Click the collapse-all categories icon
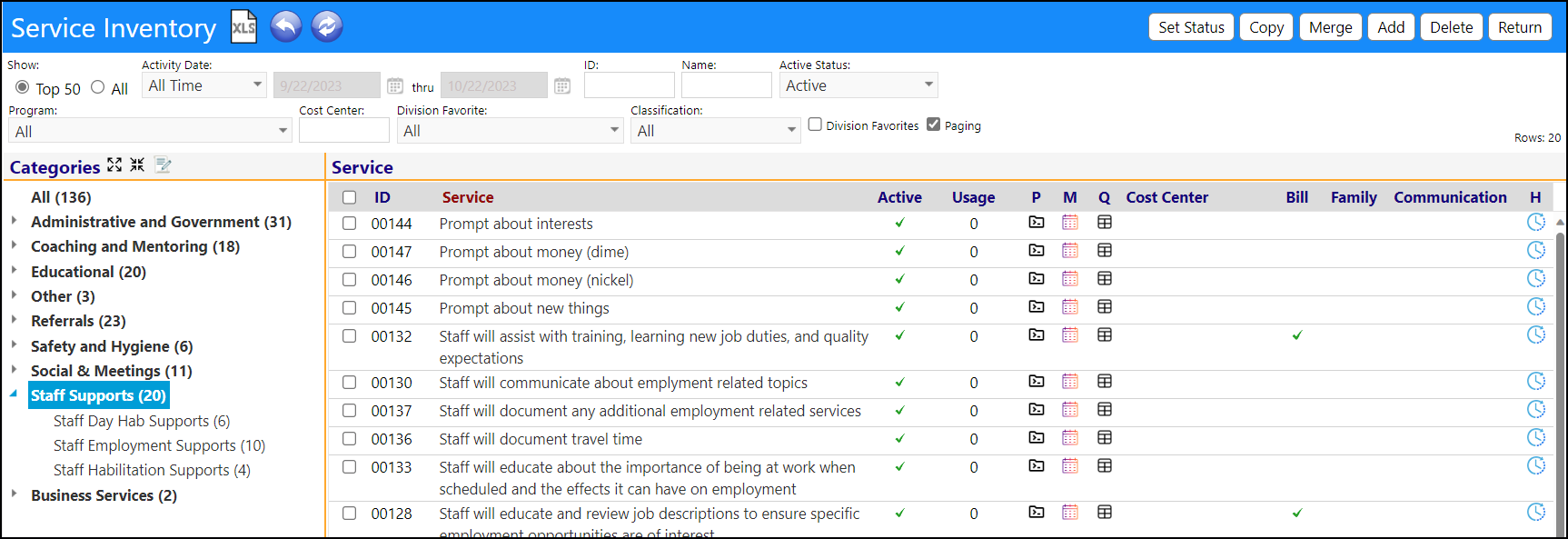Screen dimensions: 1568x539 coord(137,165)
